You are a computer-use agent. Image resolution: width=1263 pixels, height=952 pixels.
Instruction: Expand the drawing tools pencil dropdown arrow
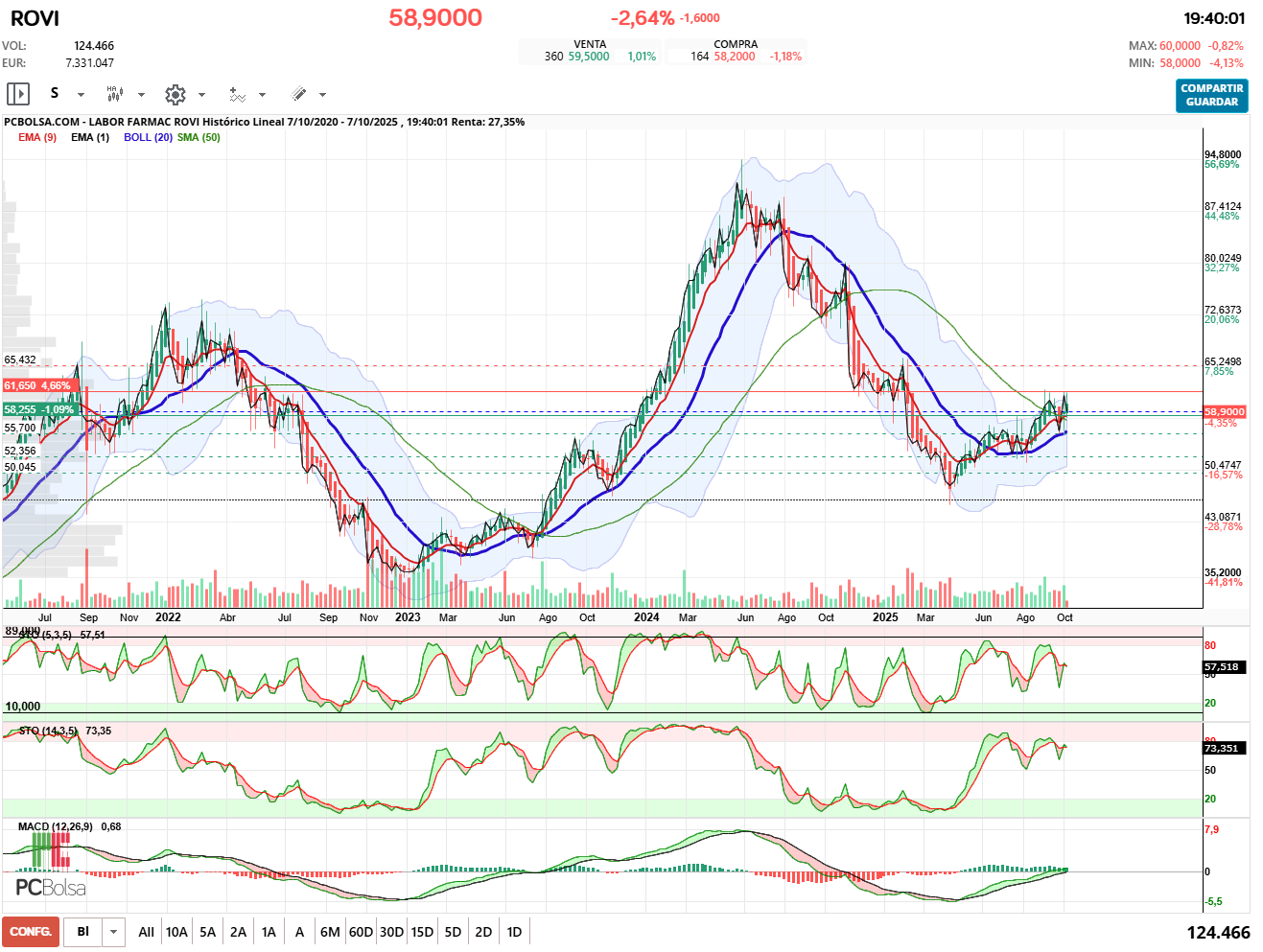coord(322,95)
